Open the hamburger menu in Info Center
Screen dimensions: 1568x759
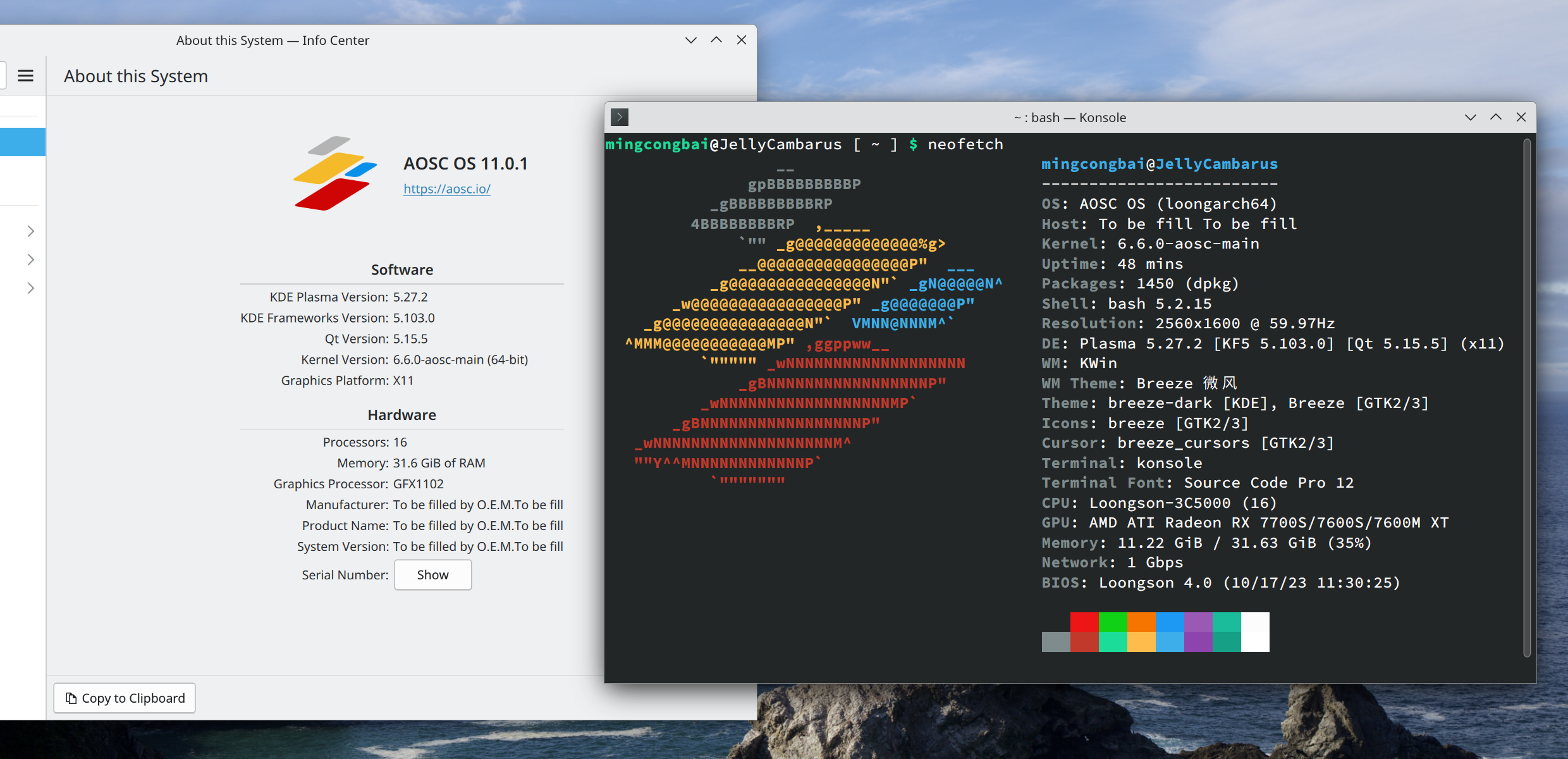(25, 76)
